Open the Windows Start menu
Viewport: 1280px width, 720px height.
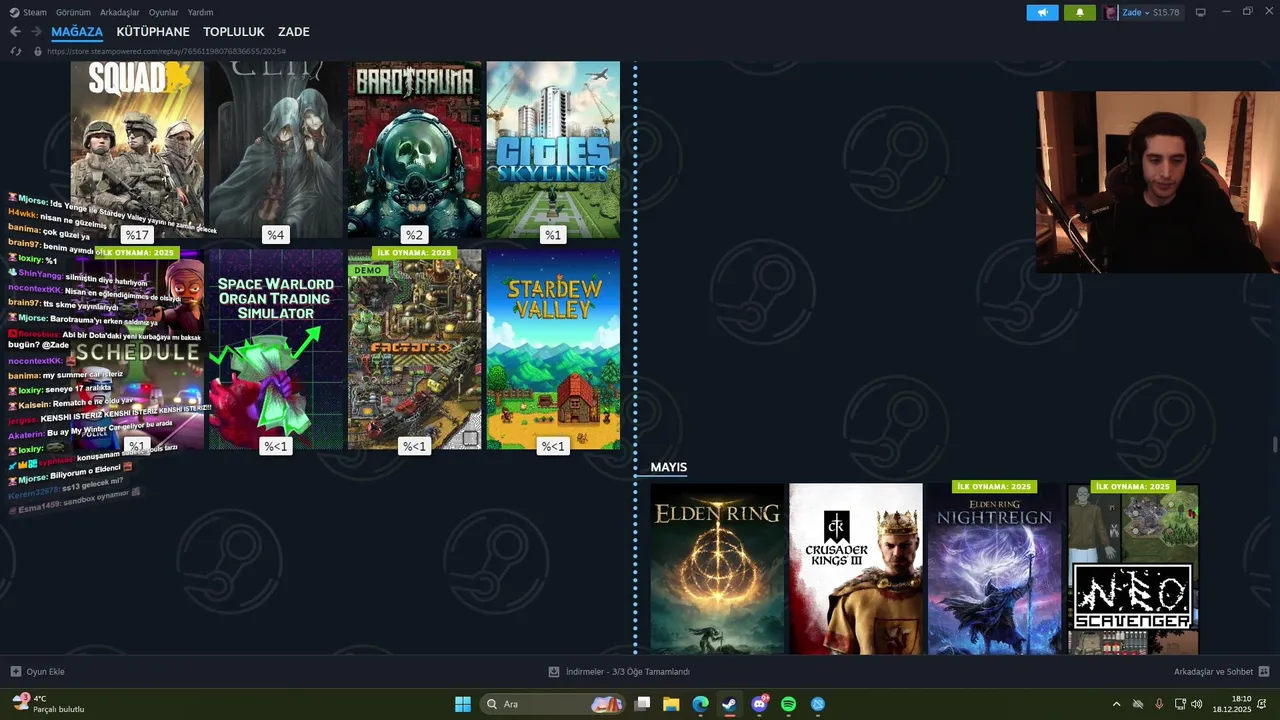(463, 704)
